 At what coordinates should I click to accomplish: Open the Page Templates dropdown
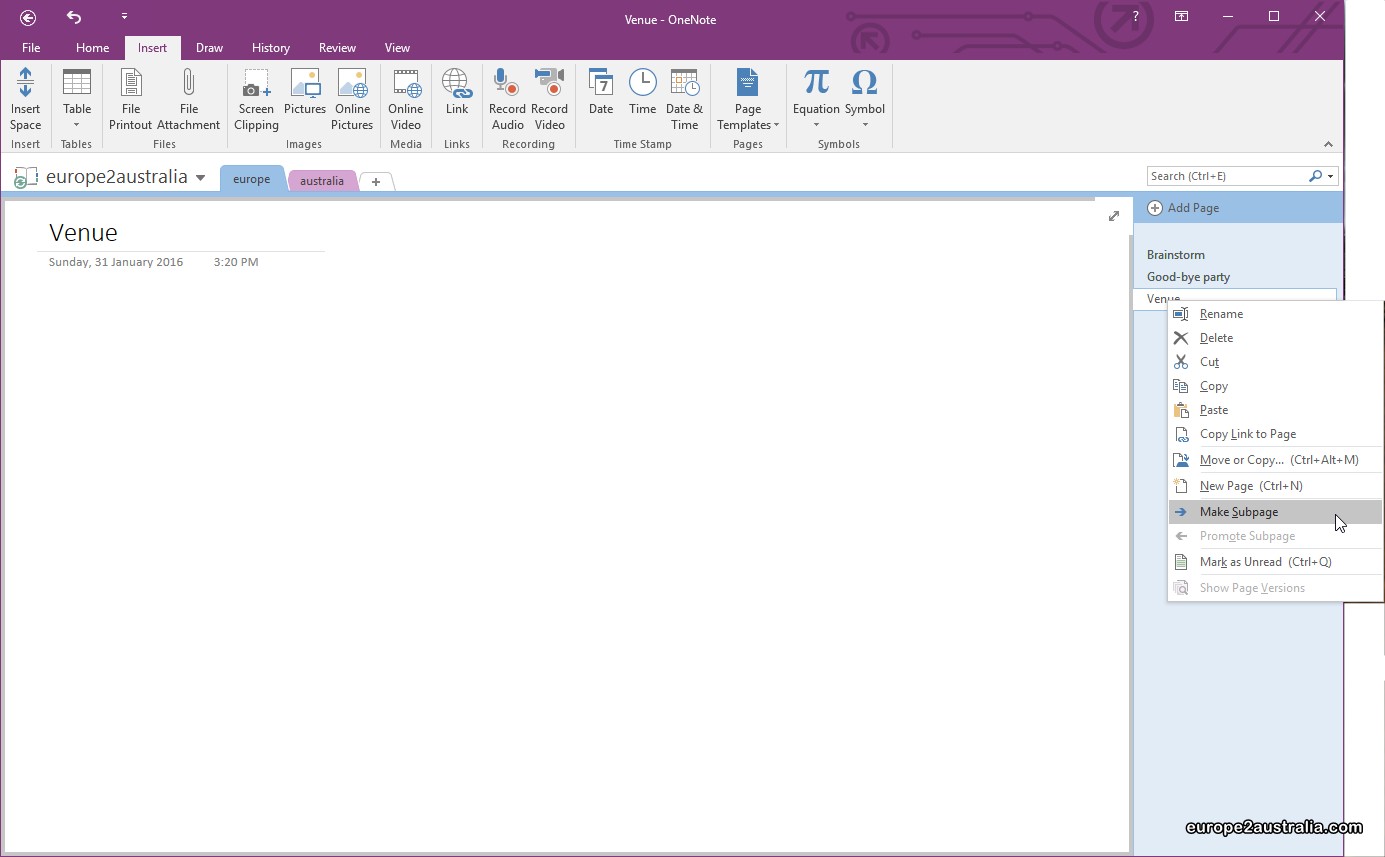coord(748,117)
